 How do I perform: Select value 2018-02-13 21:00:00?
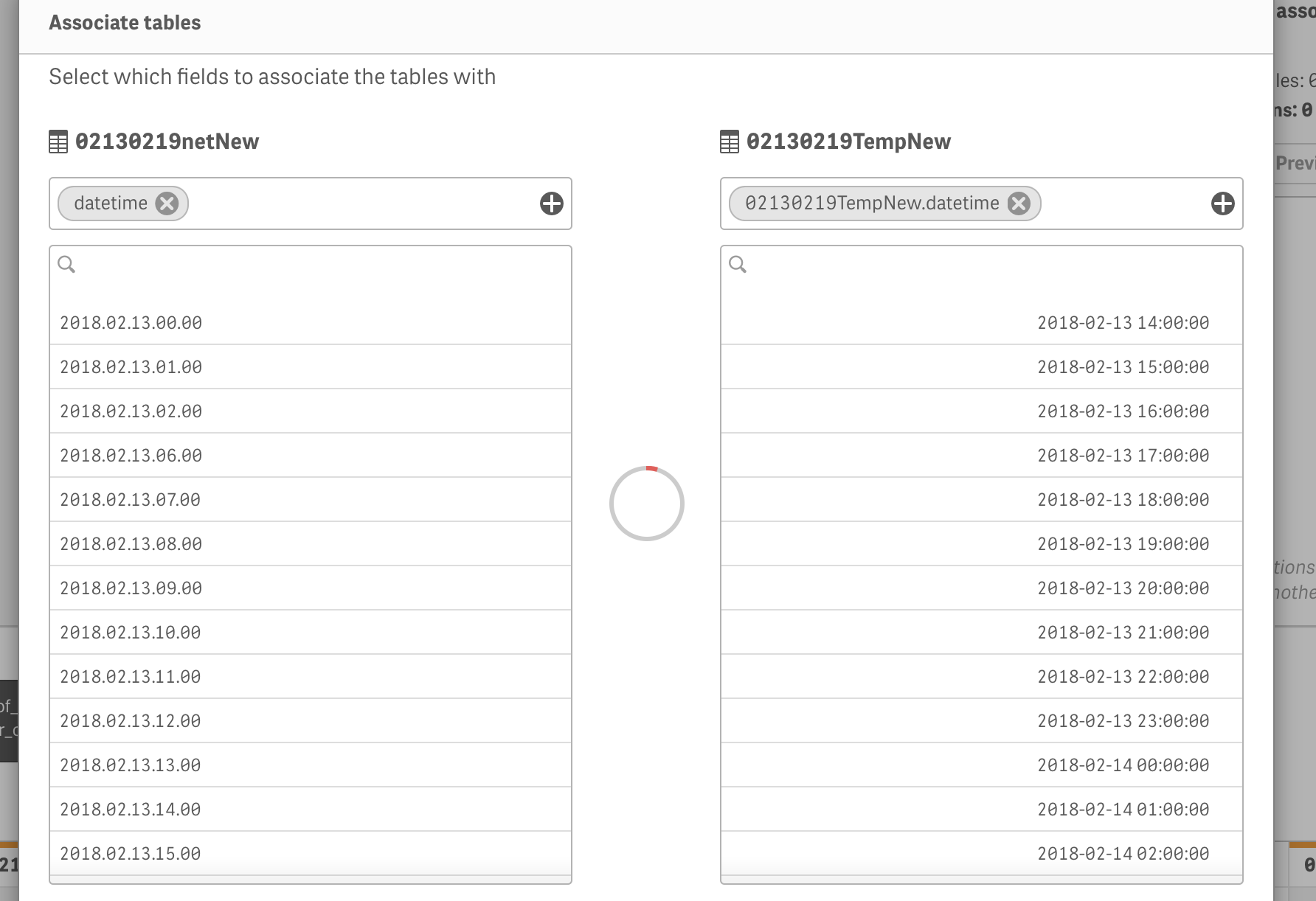[982, 633]
